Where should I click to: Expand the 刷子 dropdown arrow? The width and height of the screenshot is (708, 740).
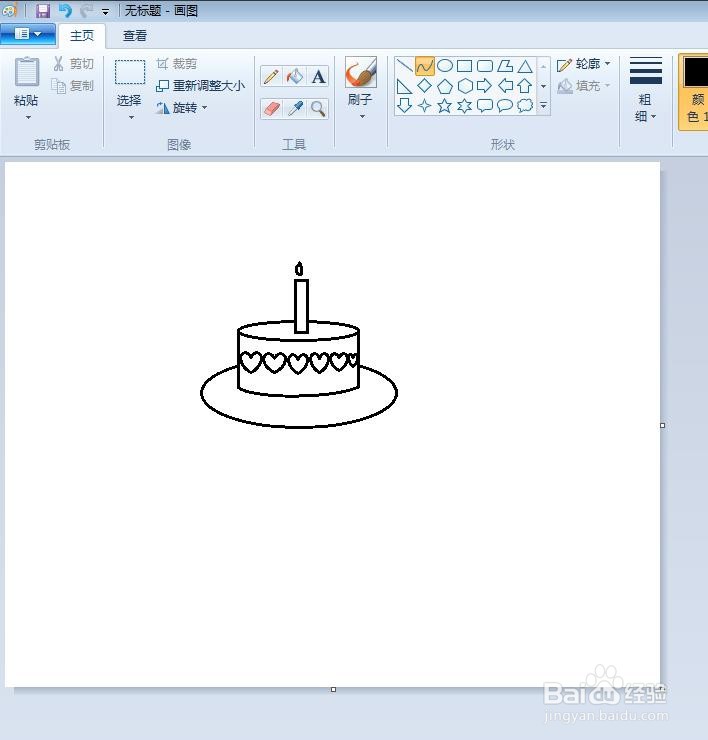[362, 117]
